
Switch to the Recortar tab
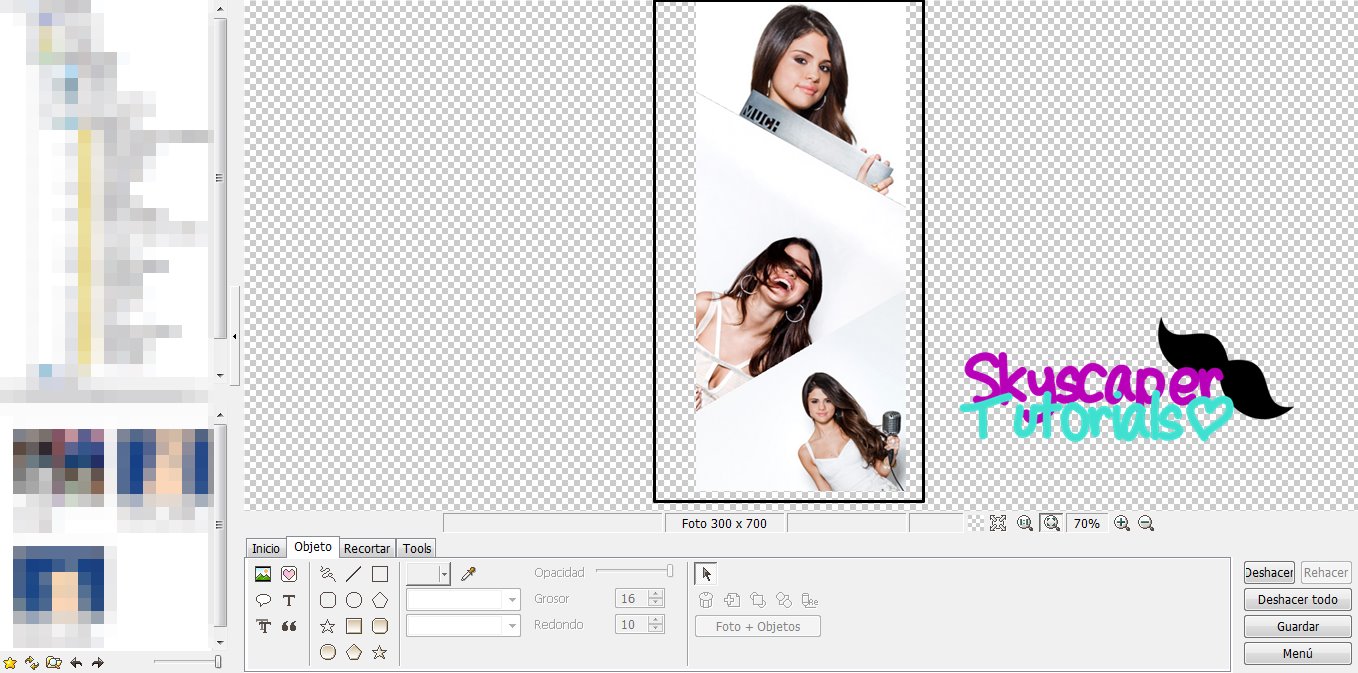pyautogui.click(x=367, y=549)
